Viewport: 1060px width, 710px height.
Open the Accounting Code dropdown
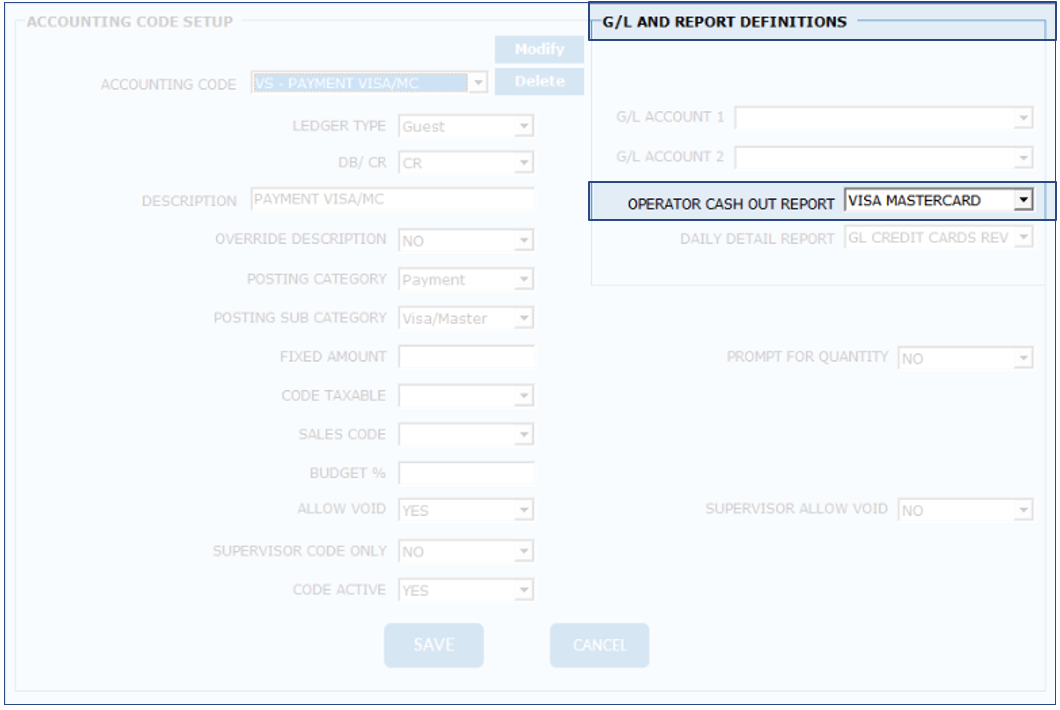click(477, 83)
